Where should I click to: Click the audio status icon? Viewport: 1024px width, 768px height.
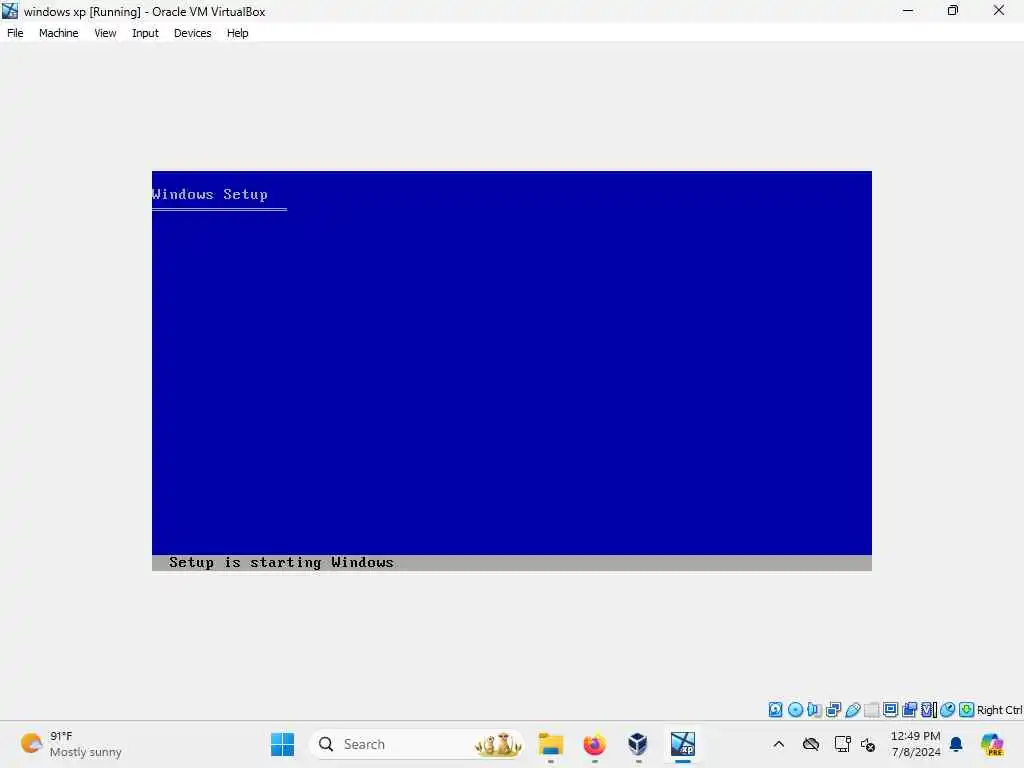(814, 710)
